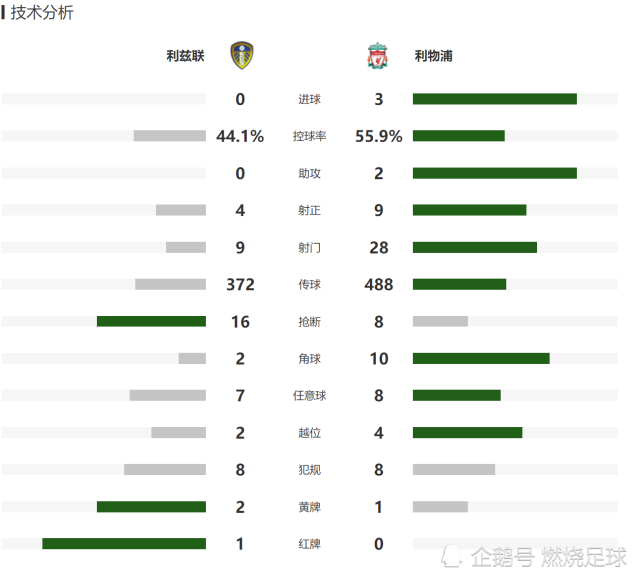The width and height of the screenshot is (641, 579).
Task: Select the 利物浦 team name
Action: pos(433,56)
